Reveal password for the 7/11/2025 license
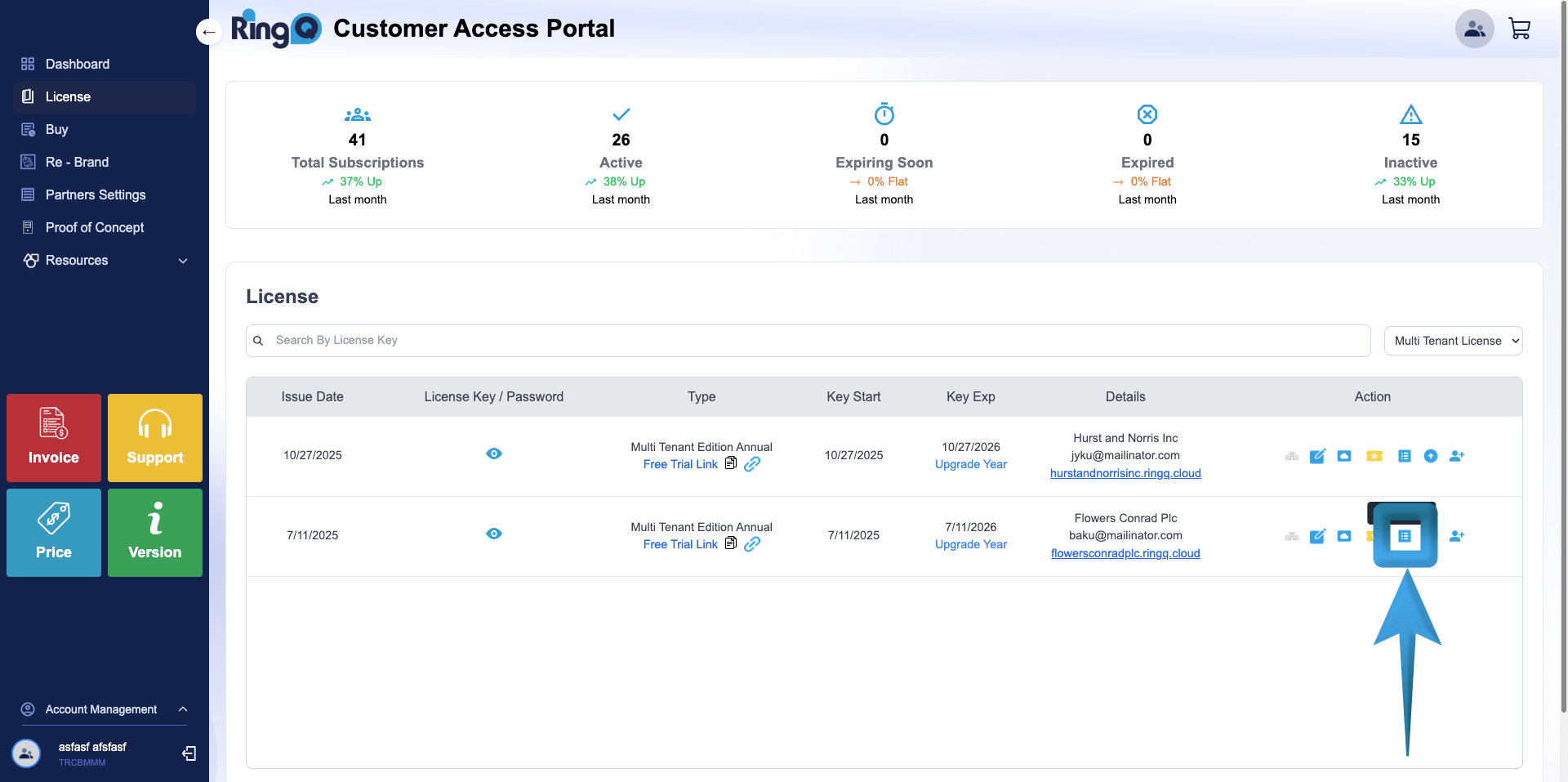 (x=494, y=534)
